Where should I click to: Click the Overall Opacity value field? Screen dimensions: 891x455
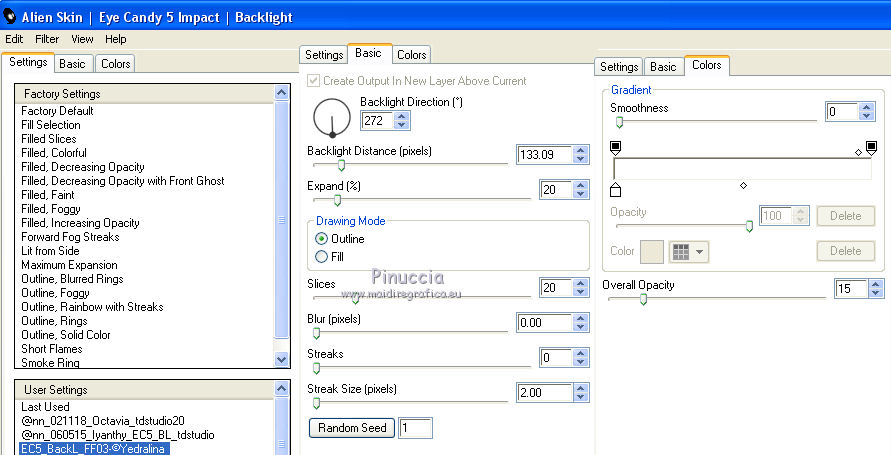pyautogui.click(x=851, y=289)
